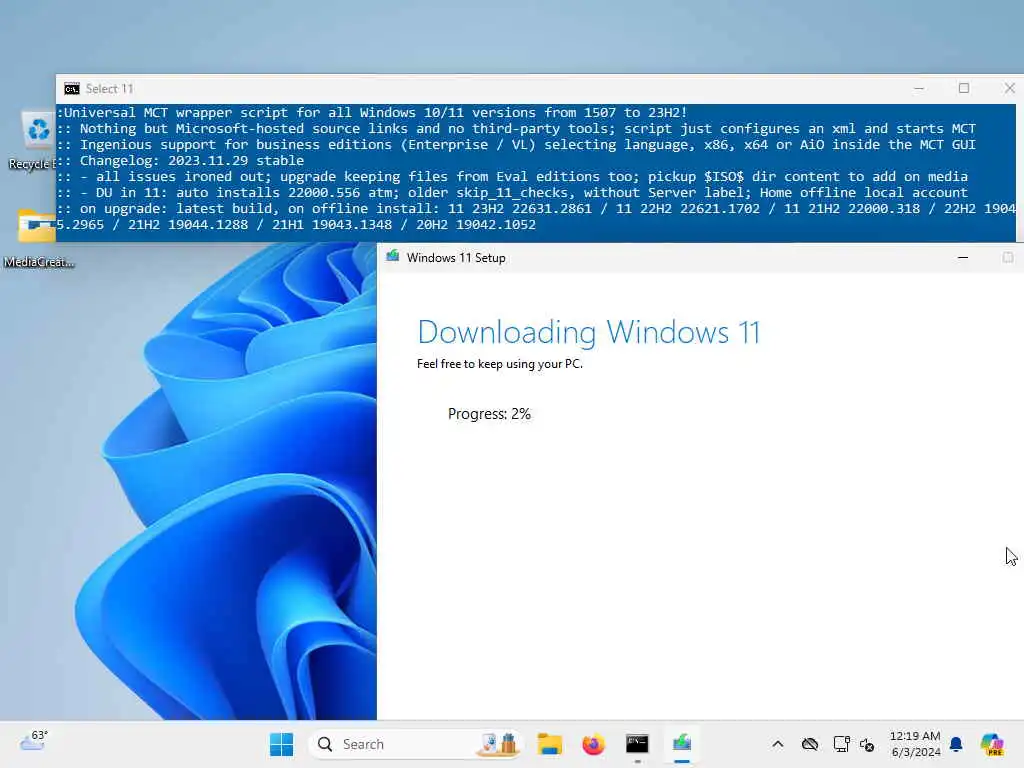Click the muted volume tray icon
Image resolution: width=1024 pixels, height=768 pixels.
[867, 744]
